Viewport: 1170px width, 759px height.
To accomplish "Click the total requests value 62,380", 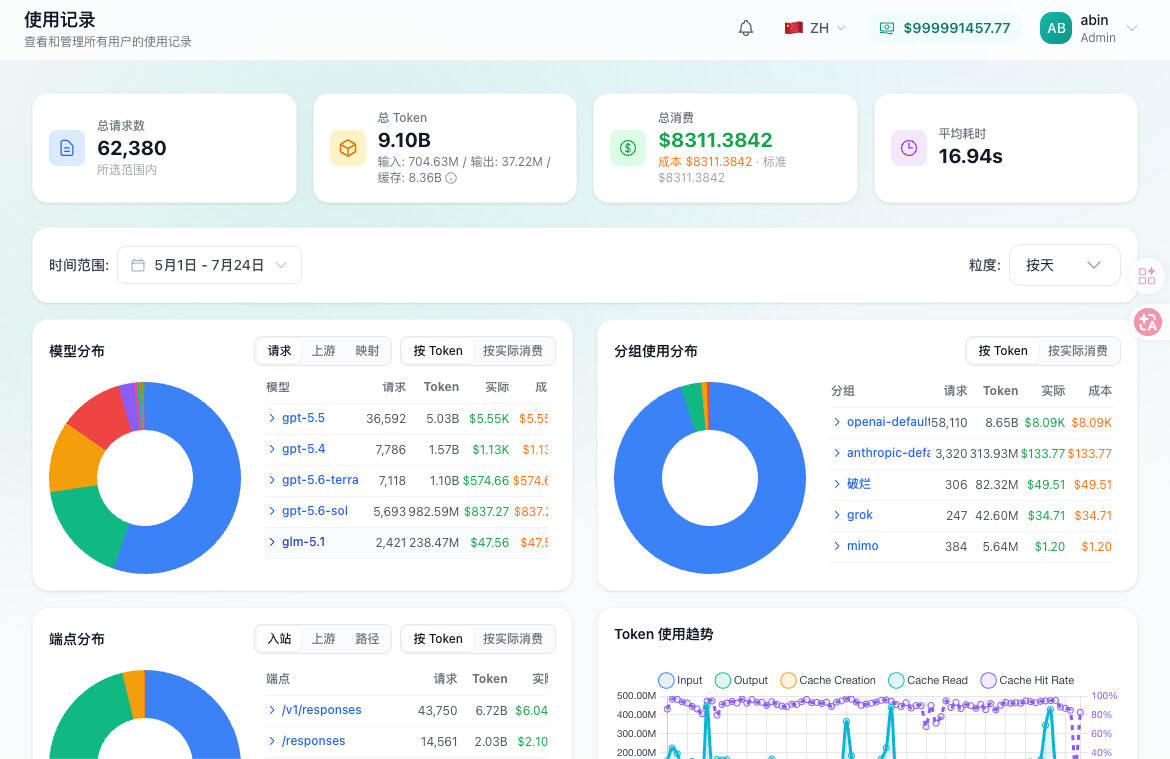I will tap(131, 148).
